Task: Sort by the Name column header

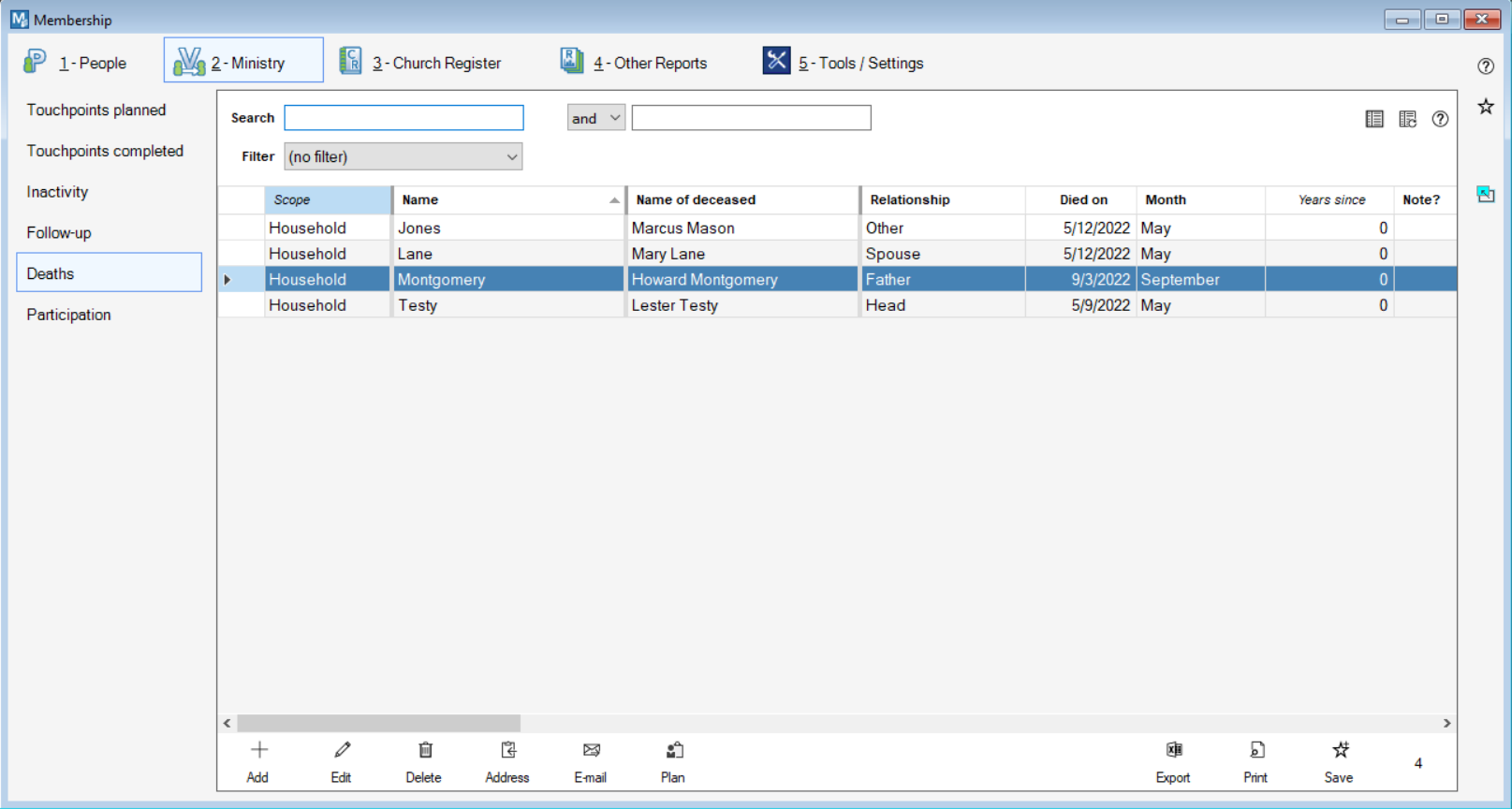Action: coord(507,199)
